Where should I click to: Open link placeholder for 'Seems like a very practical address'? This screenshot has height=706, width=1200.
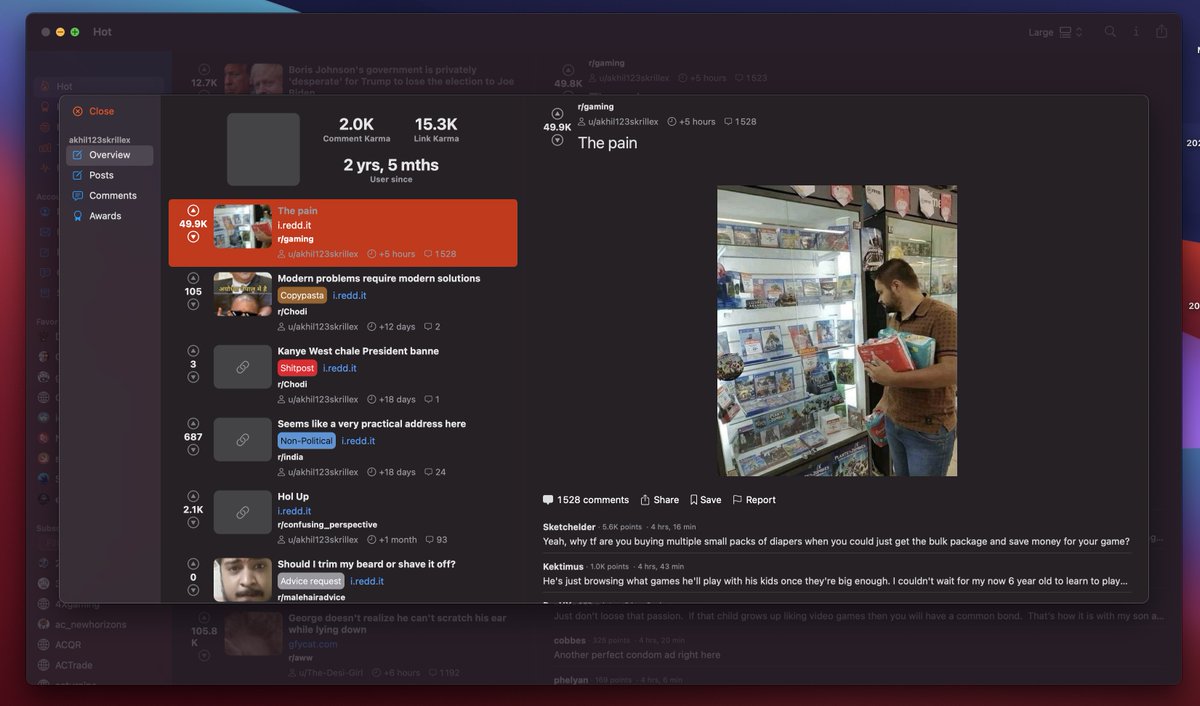tap(243, 440)
